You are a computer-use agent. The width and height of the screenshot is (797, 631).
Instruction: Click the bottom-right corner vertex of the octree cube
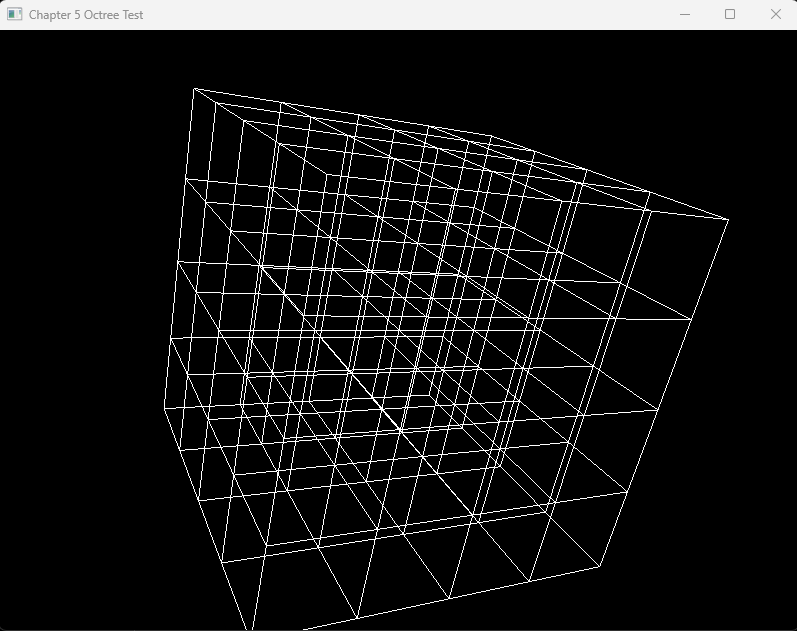click(599, 567)
